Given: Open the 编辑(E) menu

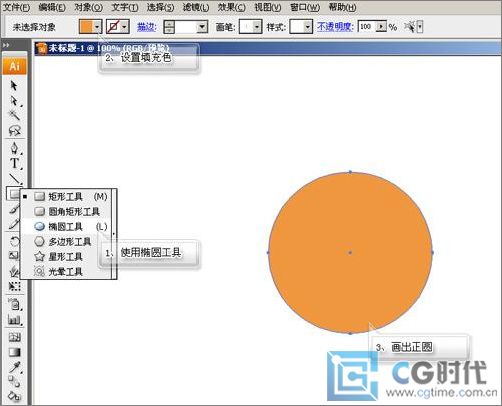Looking at the screenshot, I should [52, 7].
